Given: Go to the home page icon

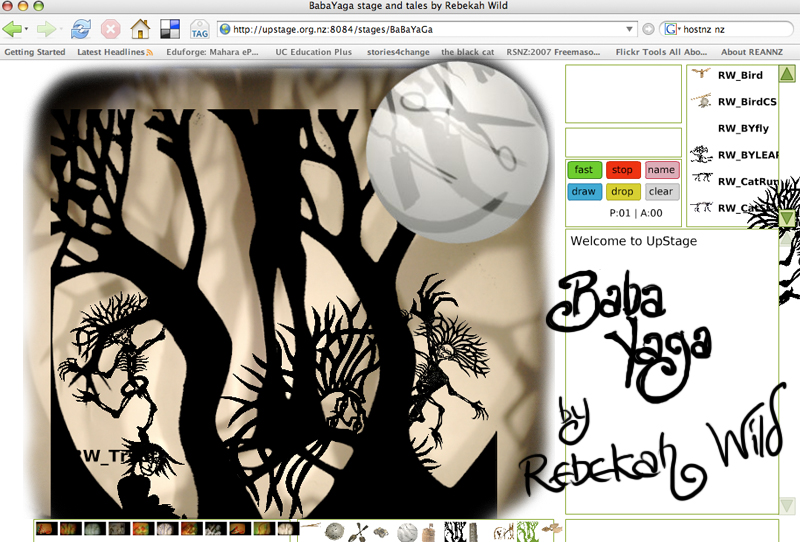Looking at the screenshot, I should click(x=140, y=29).
